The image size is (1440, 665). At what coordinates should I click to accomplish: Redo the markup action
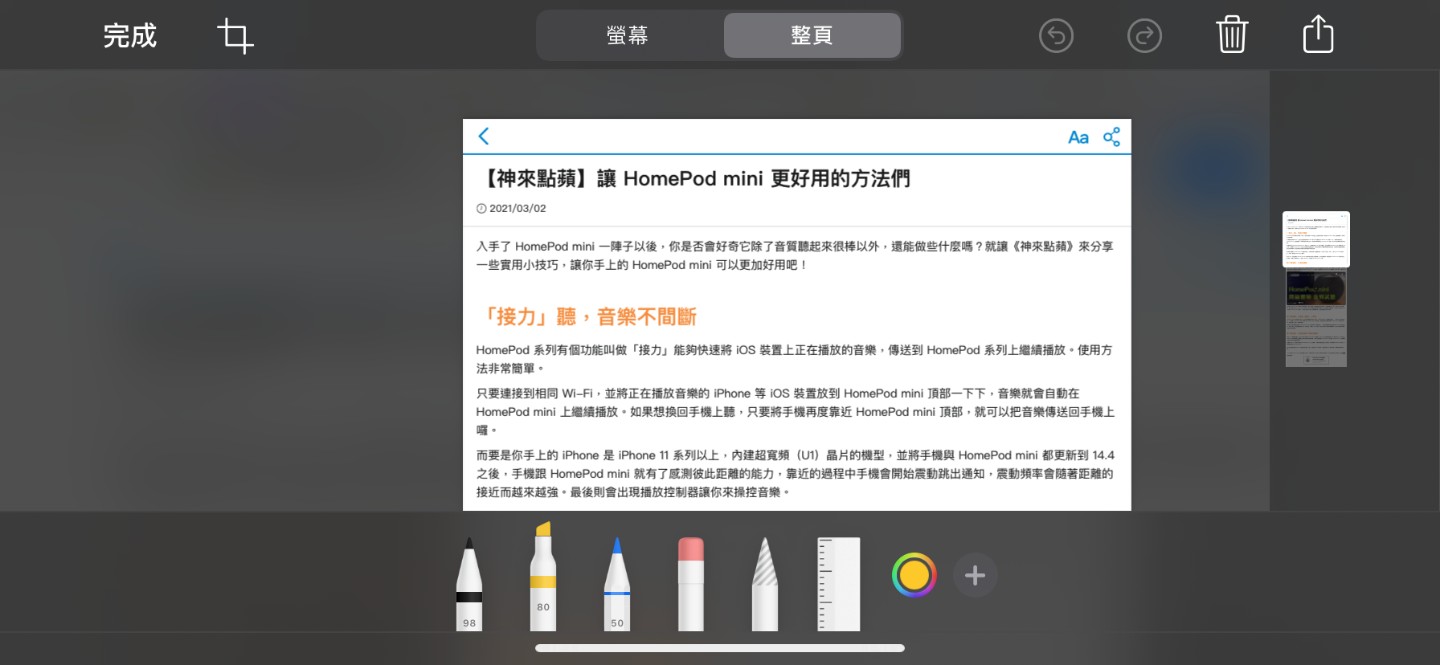(1144, 36)
